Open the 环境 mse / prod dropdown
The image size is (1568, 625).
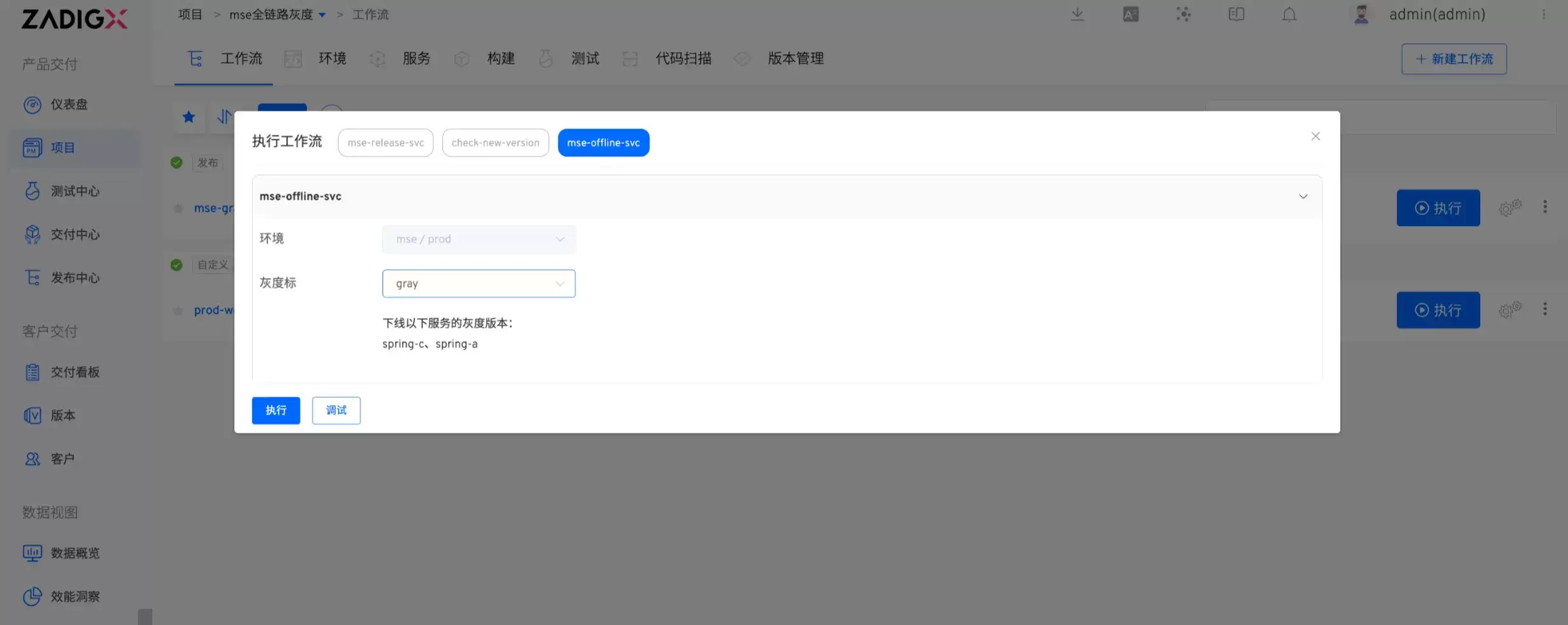point(479,239)
